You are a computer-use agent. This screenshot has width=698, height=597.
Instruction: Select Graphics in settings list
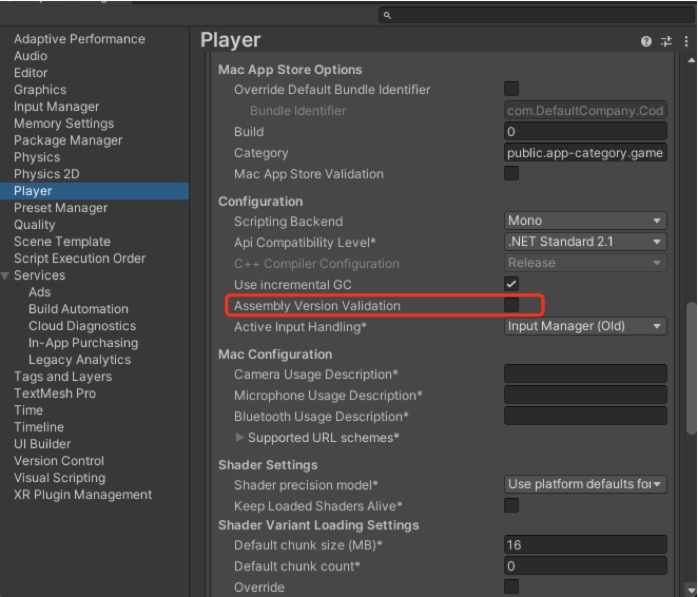pyautogui.click(x=41, y=90)
